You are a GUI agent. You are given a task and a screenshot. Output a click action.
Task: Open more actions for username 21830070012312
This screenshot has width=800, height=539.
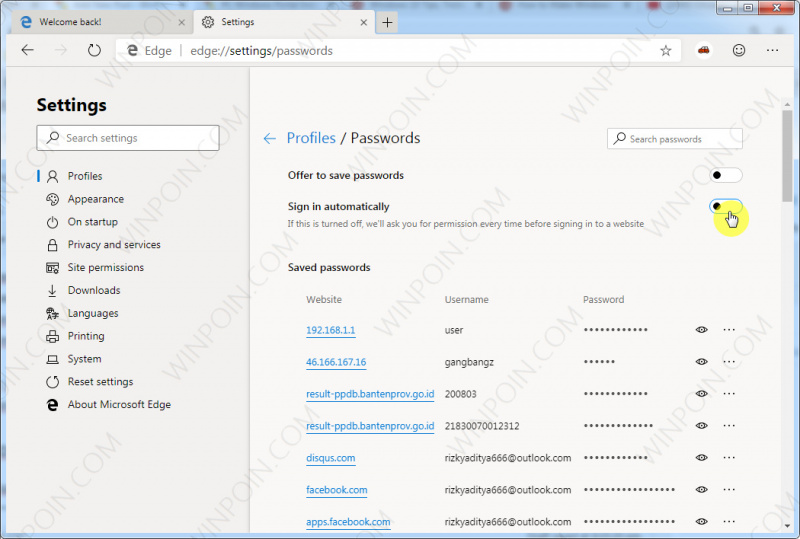729,426
